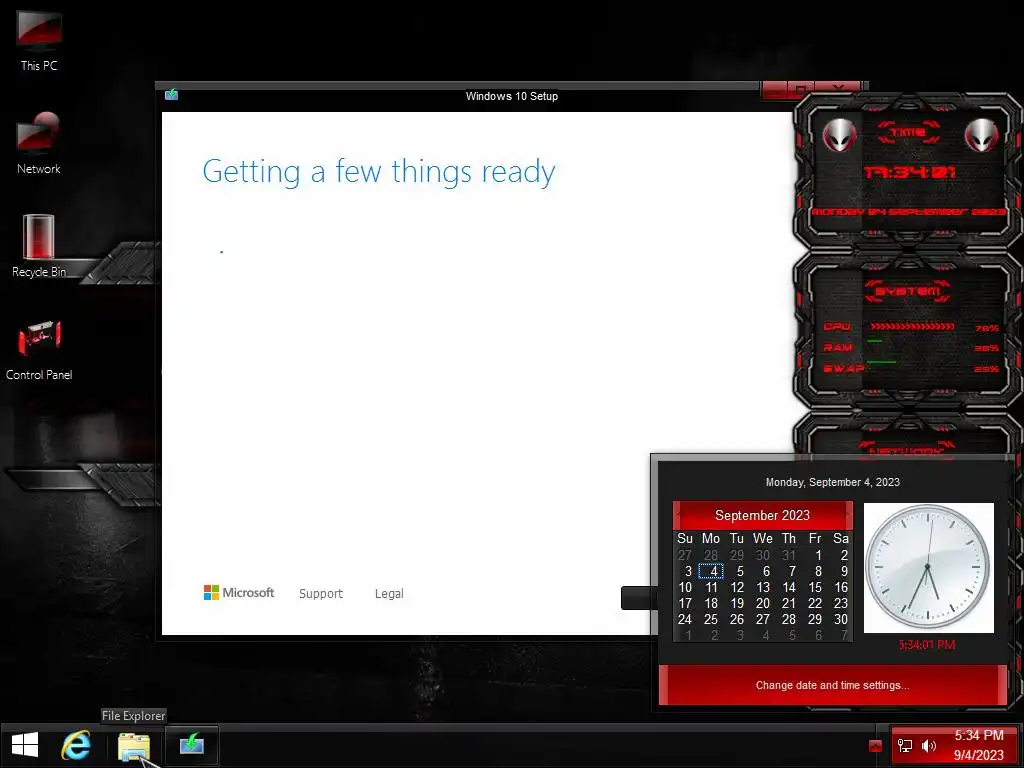The width and height of the screenshot is (1024, 768).
Task: Open the Windows Start button
Action: pos(25,746)
